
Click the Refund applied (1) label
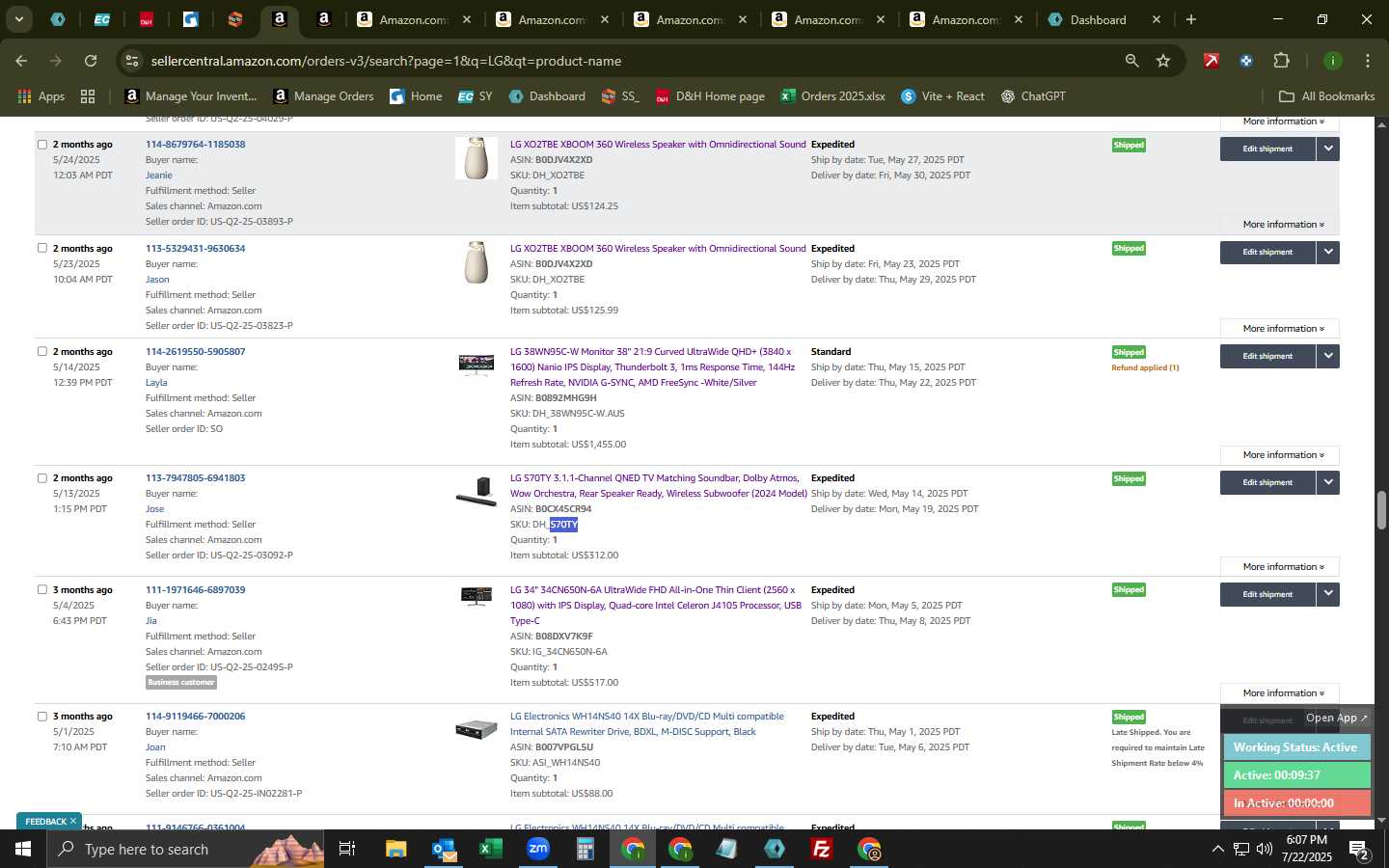pos(1145,367)
